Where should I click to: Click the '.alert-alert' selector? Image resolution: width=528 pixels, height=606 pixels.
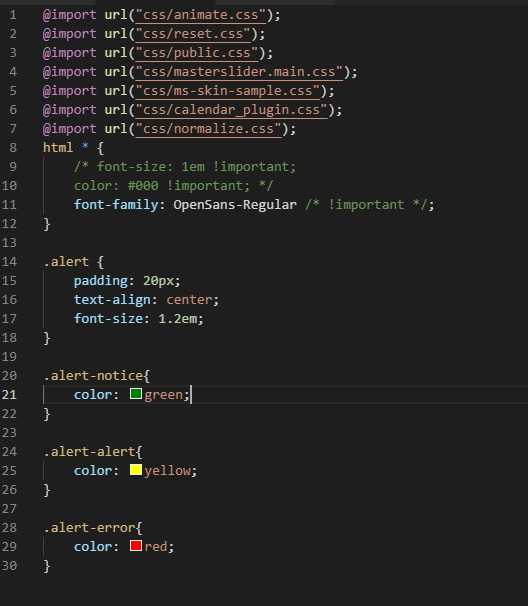click(x=89, y=451)
